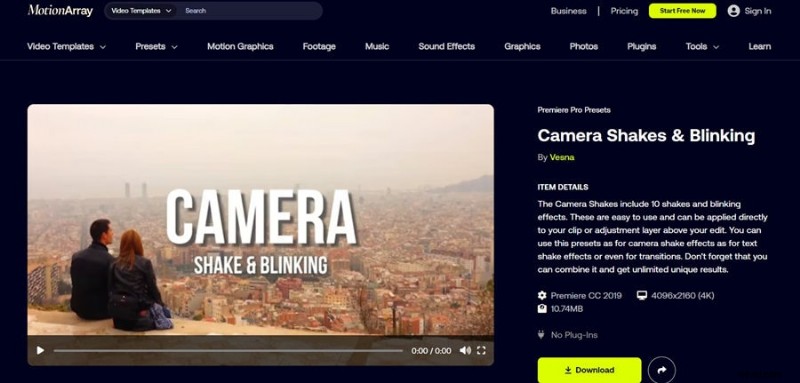Click the user avatar icon

pyautogui.click(x=734, y=11)
